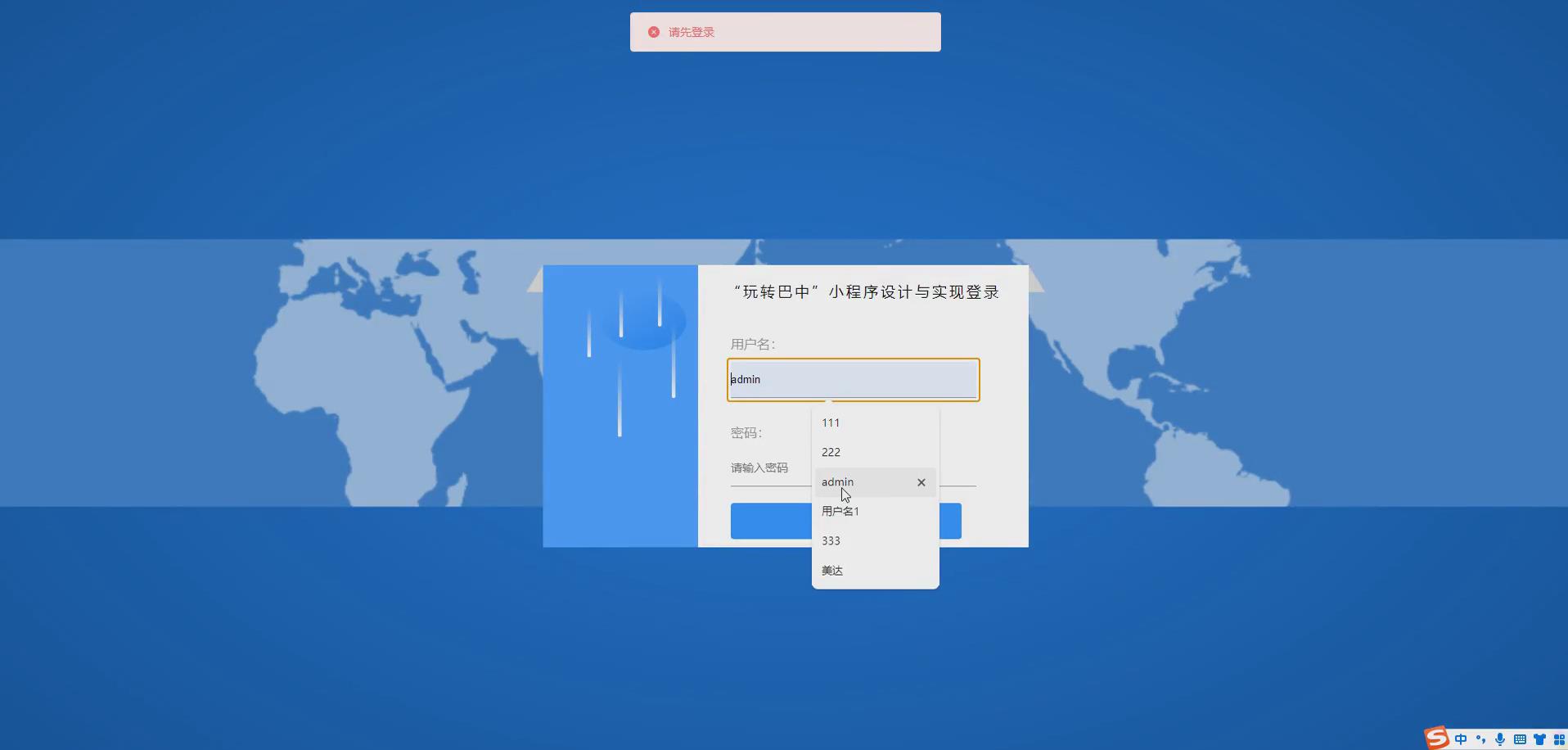The height and width of the screenshot is (750, 1568).
Task: Choose '333' from the dropdown entries
Action: coord(831,540)
